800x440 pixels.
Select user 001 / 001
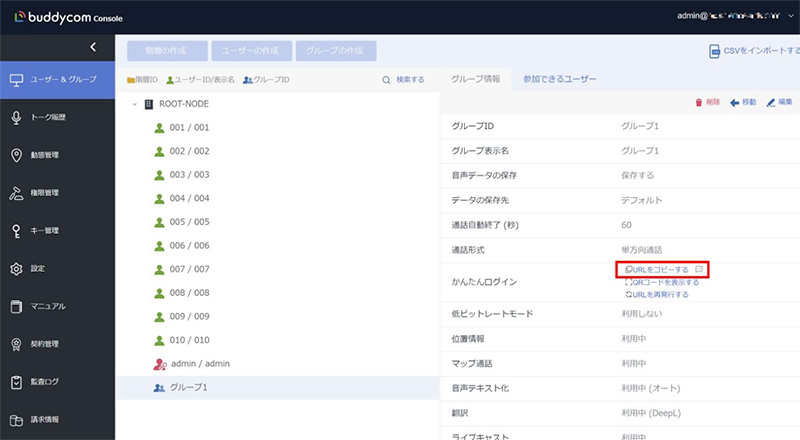(189, 128)
